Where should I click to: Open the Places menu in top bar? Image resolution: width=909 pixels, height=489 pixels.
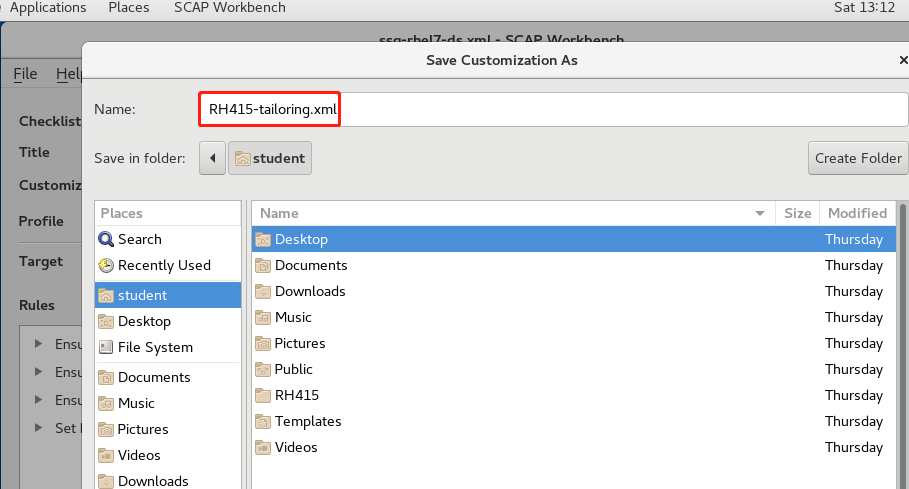tap(127, 8)
